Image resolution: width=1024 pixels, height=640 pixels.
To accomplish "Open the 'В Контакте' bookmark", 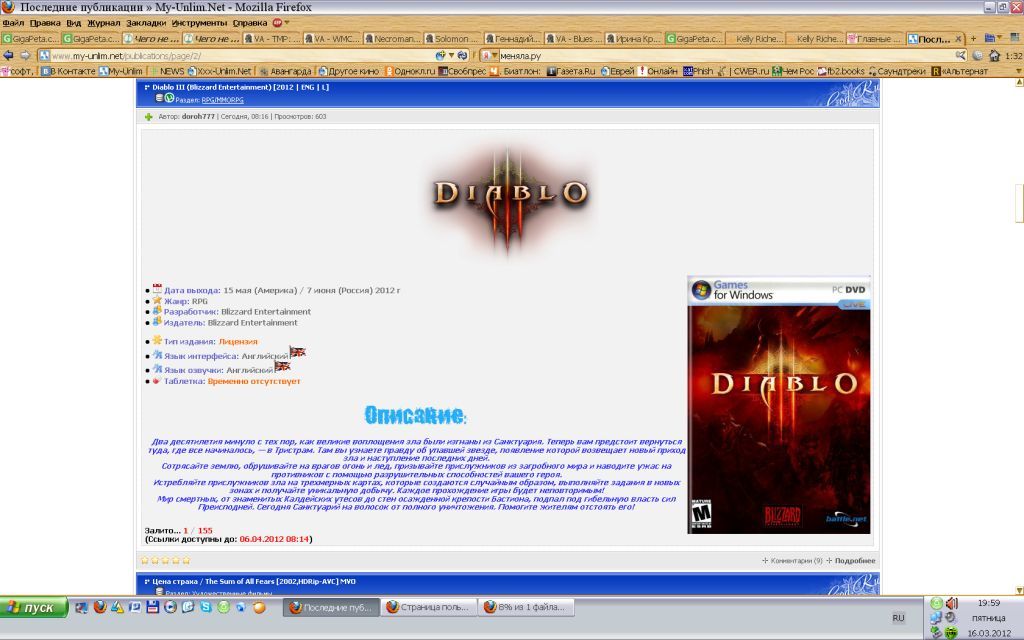I will pos(69,71).
